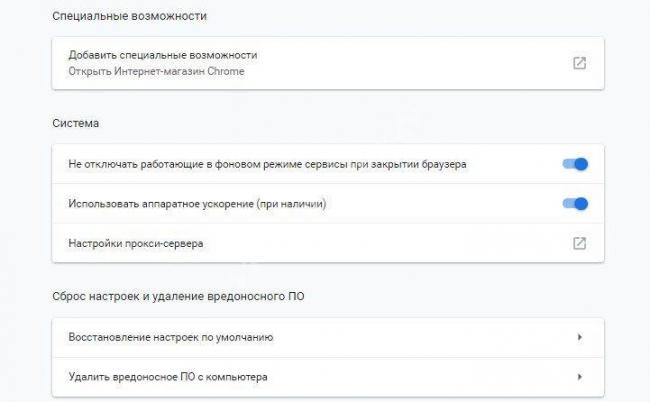The image size is (650, 402).
Task: Open Настройки прокси-сервера entry
Action: click(328, 243)
